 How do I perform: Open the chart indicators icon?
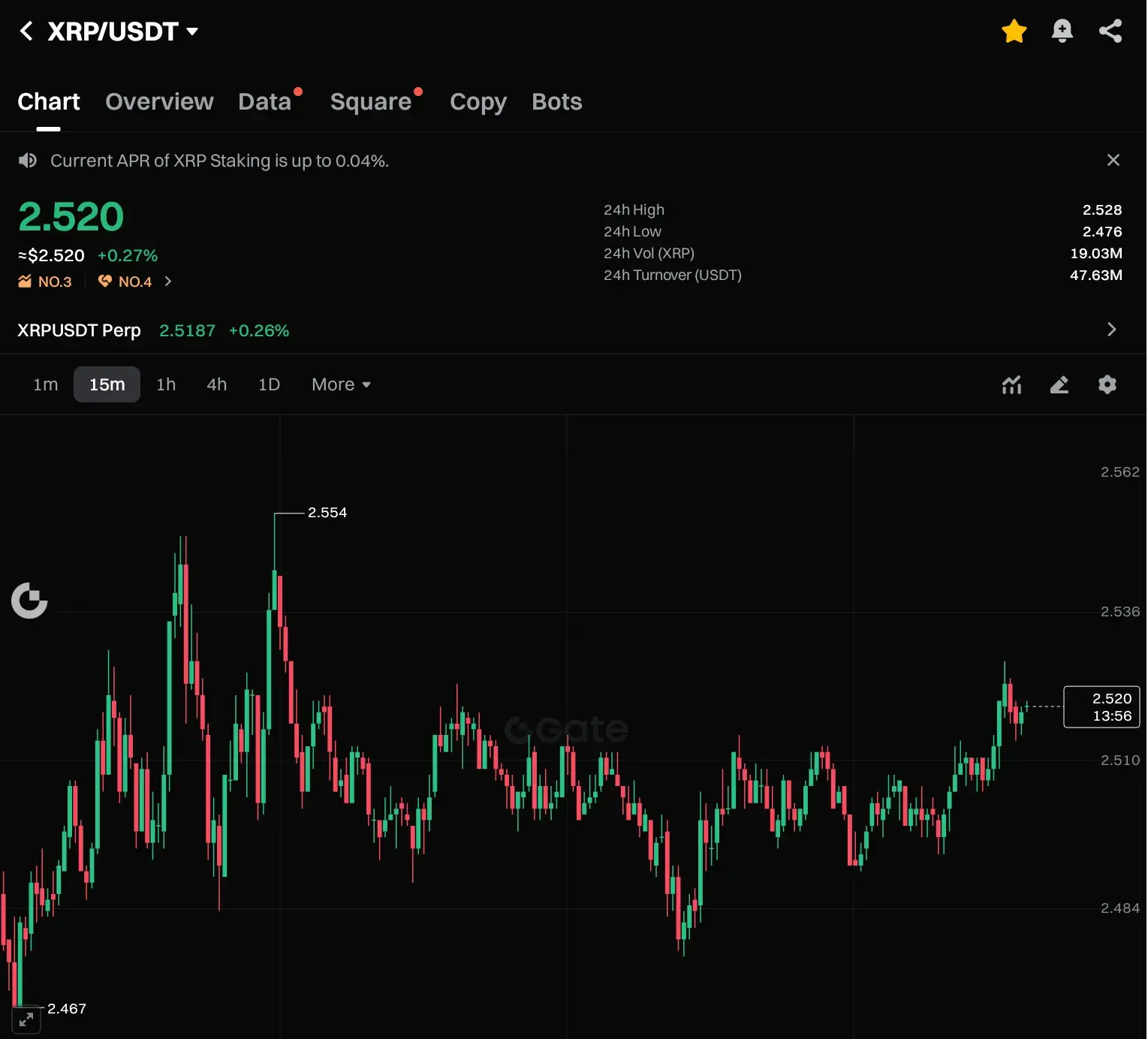(1011, 385)
